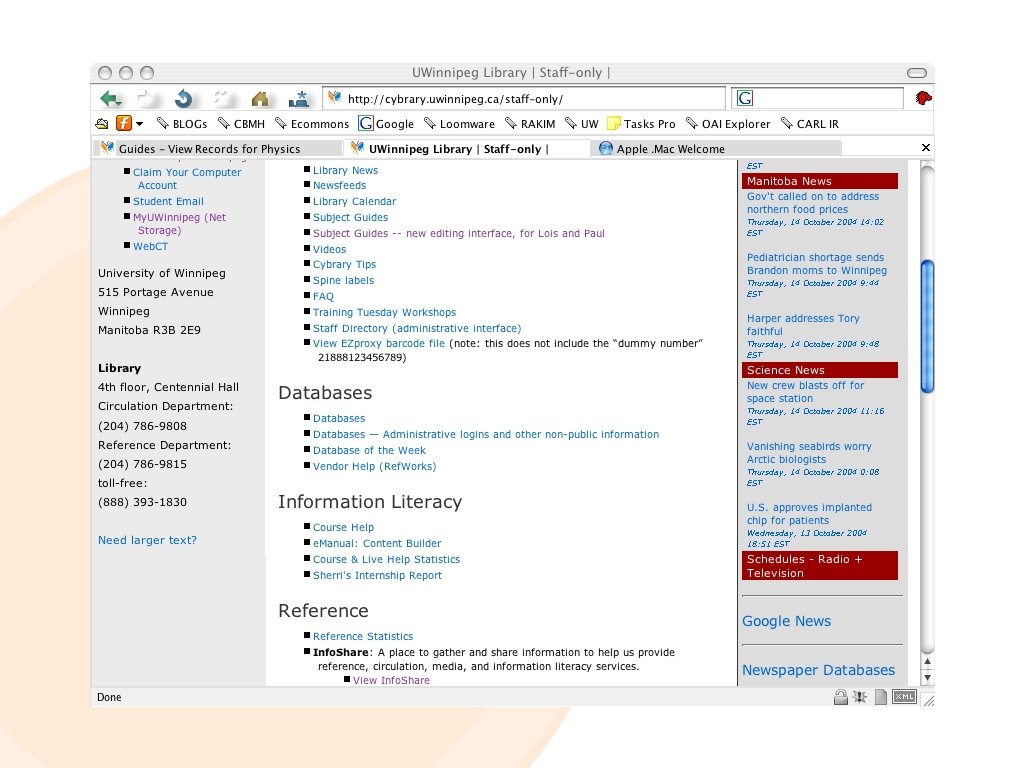Open the Library News link
The image size is (1024, 768).
pos(345,170)
